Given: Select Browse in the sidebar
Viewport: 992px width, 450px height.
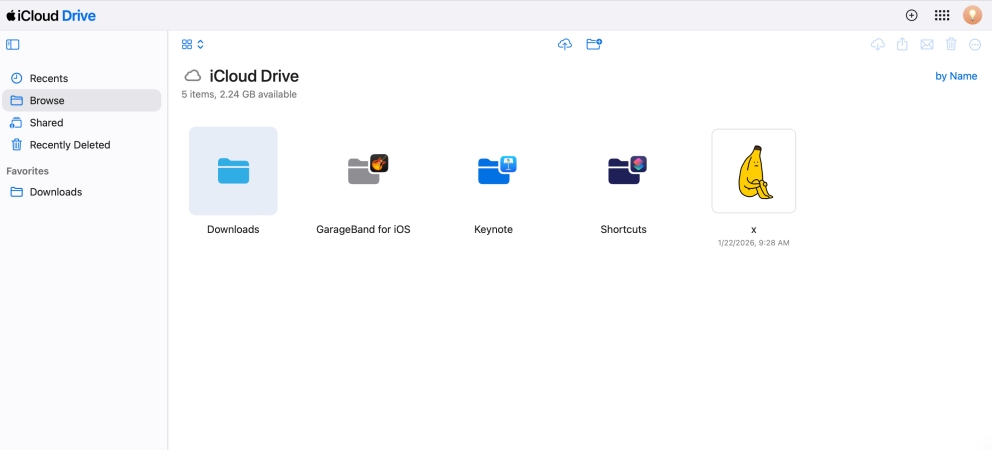Looking at the screenshot, I should pyautogui.click(x=82, y=101).
